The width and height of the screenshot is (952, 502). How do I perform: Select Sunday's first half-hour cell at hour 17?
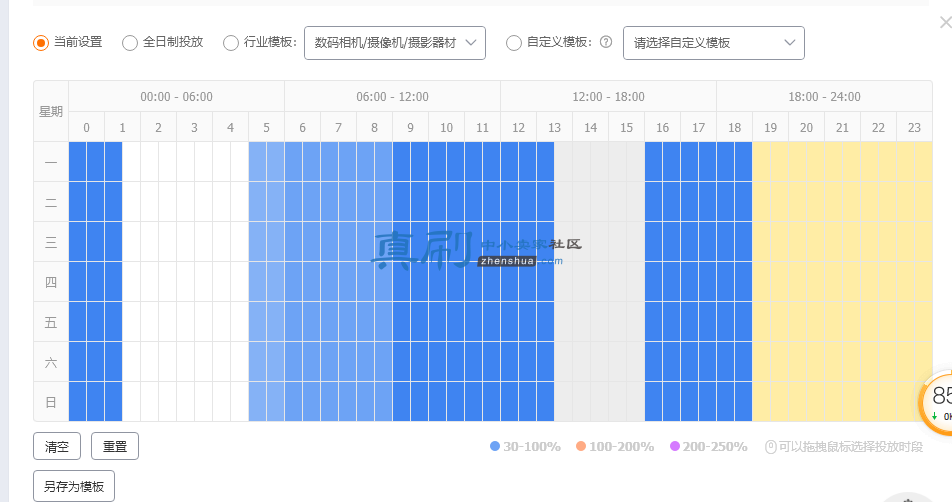690,402
